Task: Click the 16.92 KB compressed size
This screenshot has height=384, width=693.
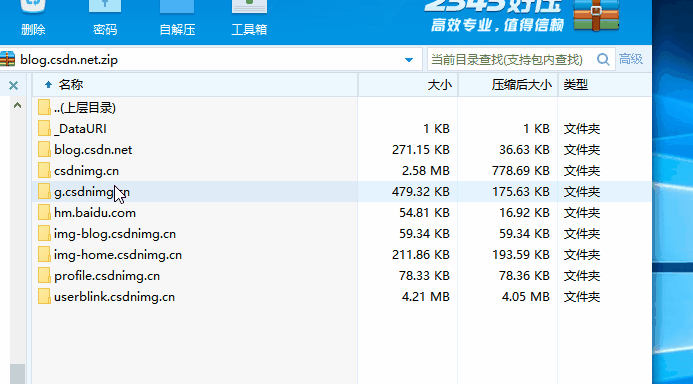Action: [x=524, y=213]
